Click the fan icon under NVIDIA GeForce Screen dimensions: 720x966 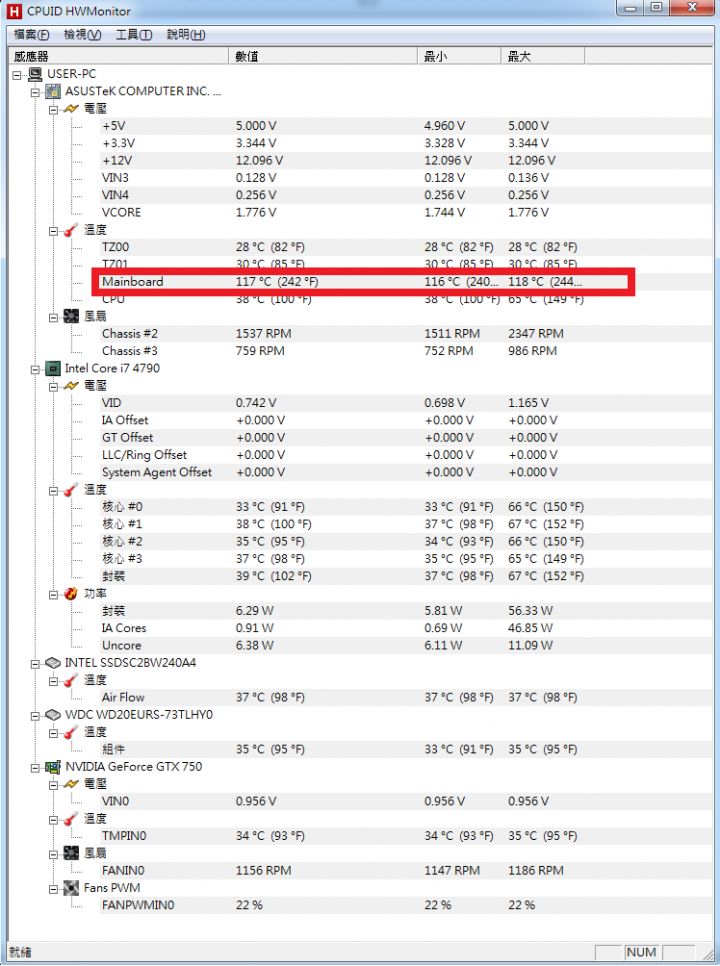click(71, 853)
